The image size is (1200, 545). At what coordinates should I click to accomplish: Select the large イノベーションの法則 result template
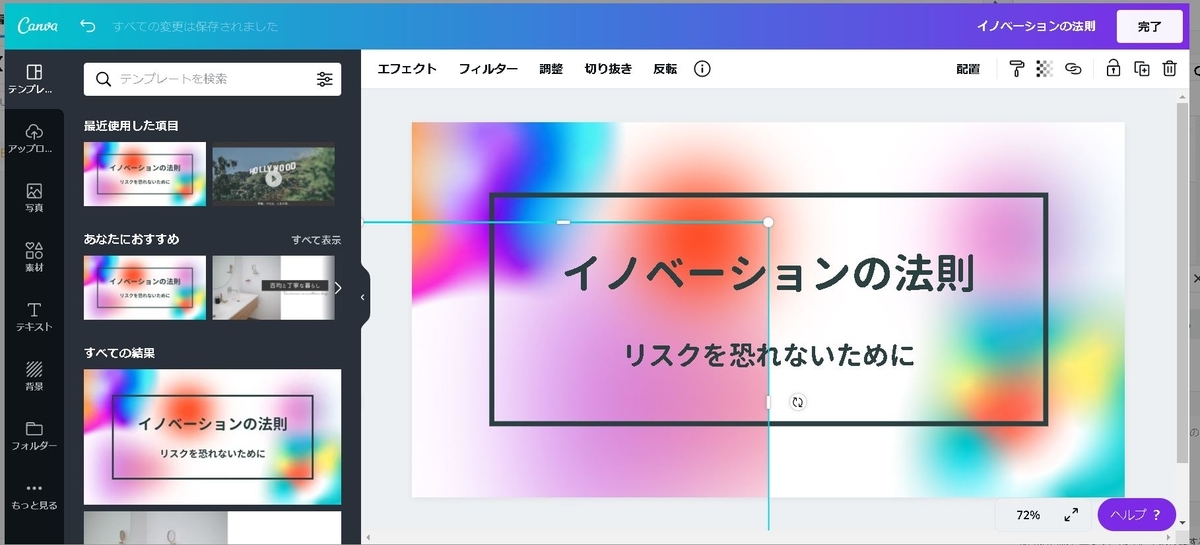pyautogui.click(x=212, y=437)
